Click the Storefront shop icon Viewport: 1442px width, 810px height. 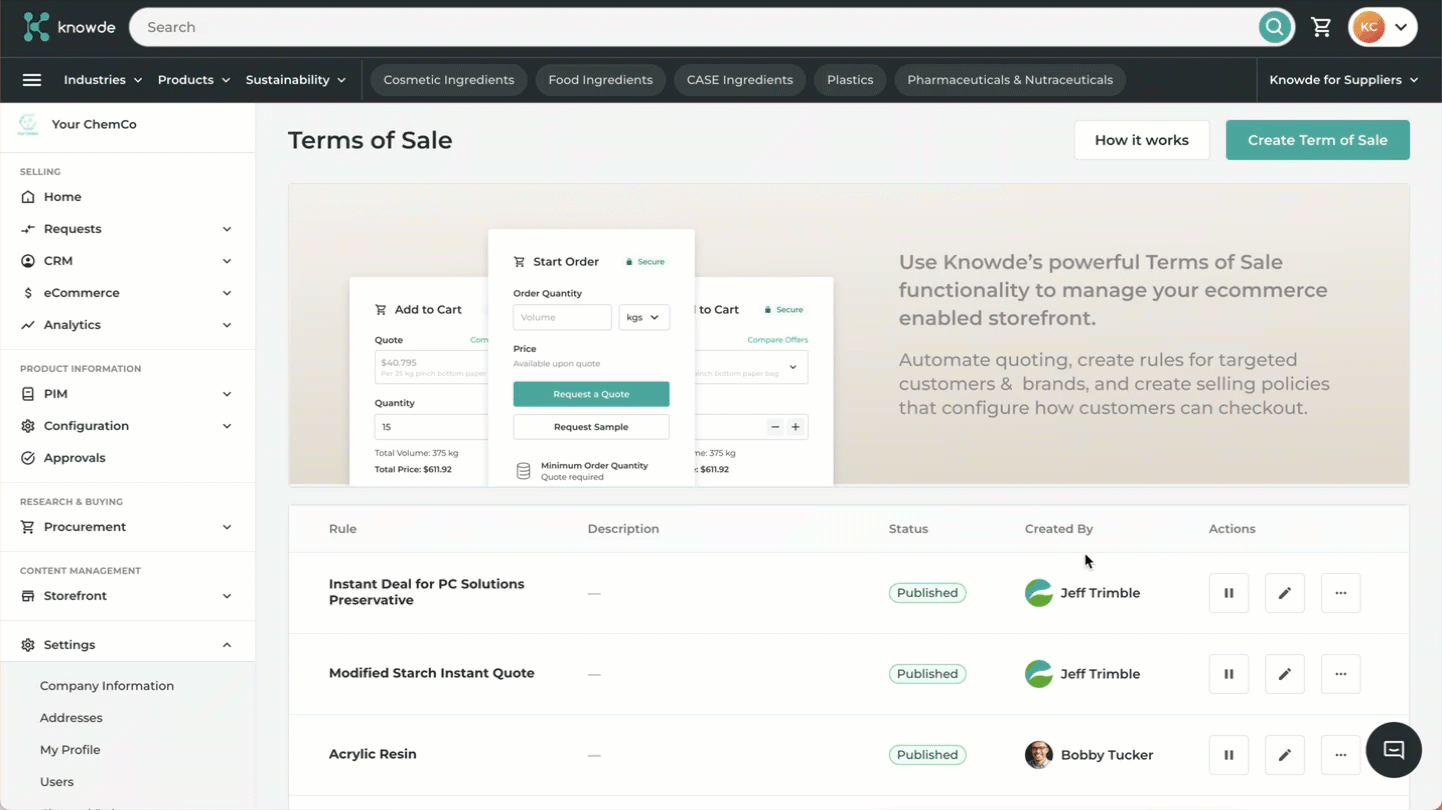tap(28, 596)
